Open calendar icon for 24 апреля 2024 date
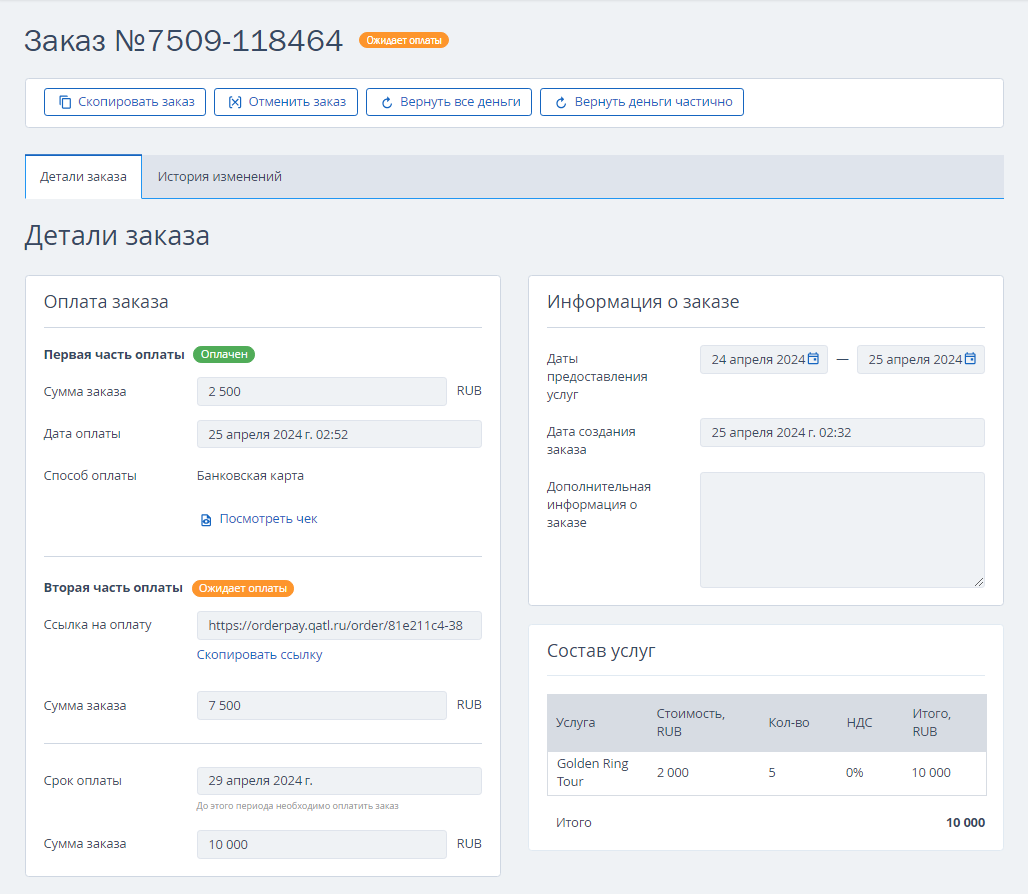 (x=813, y=359)
